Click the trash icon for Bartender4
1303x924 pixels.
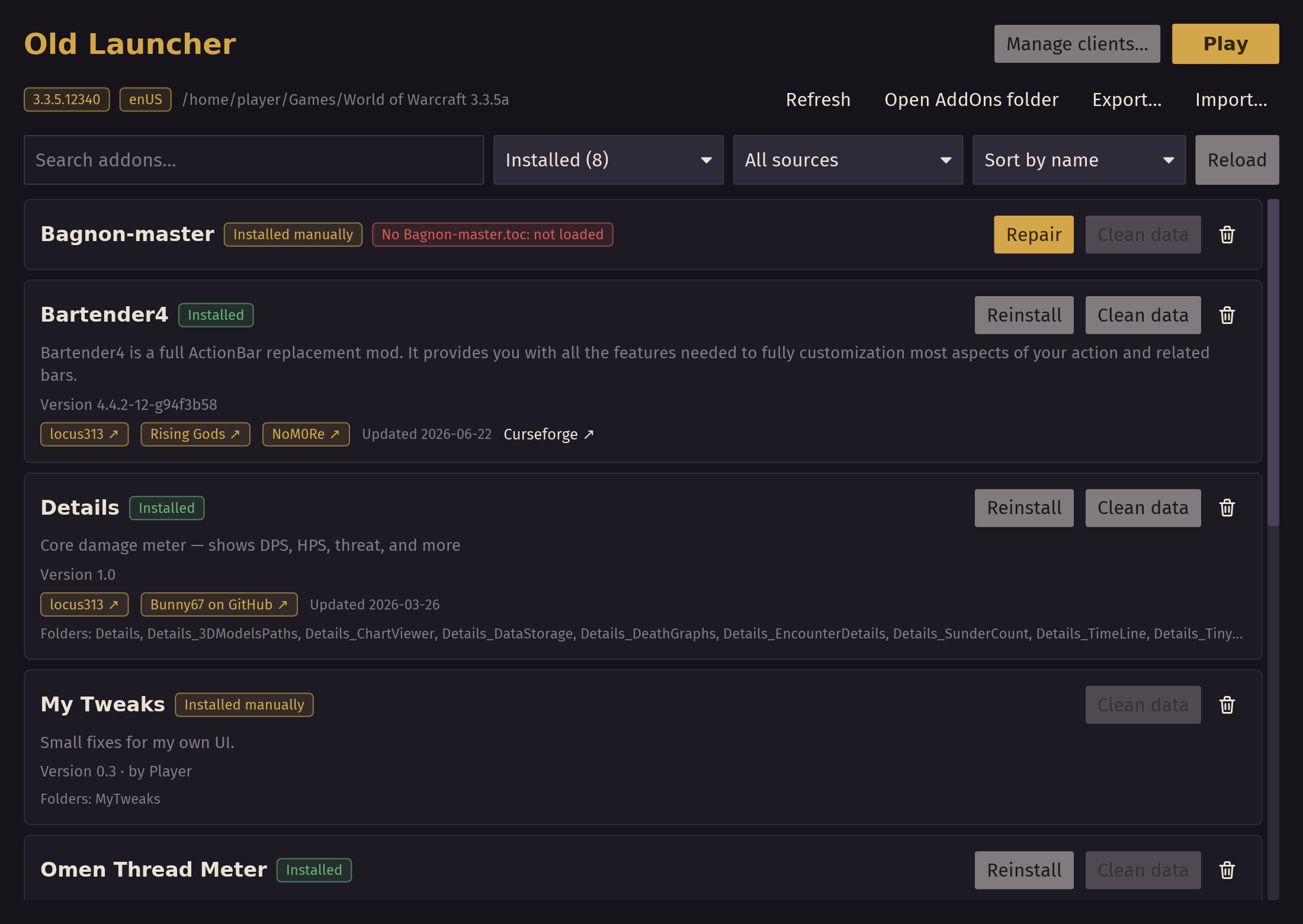coord(1227,315)
